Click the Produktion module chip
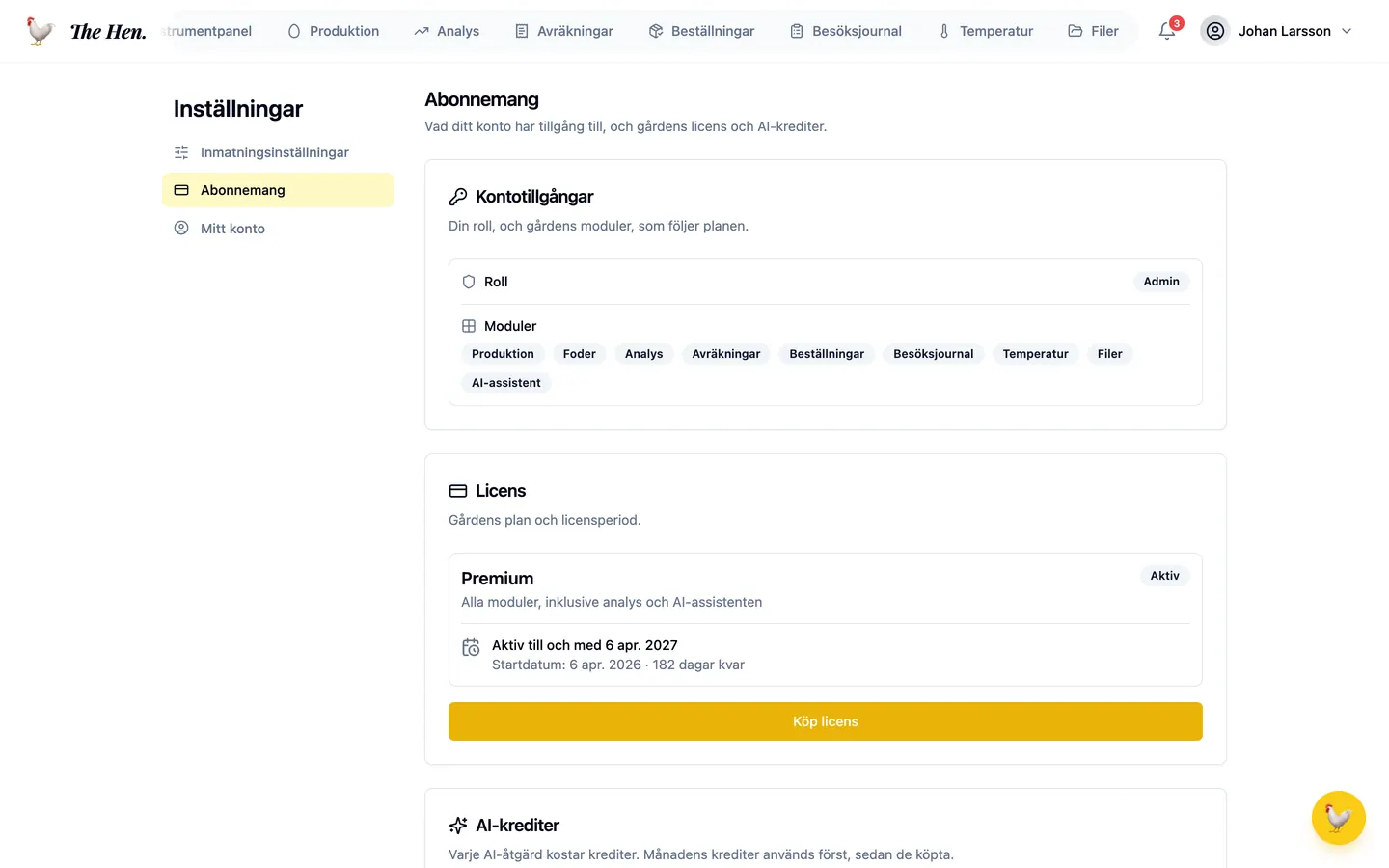Image resolution: width=1389 pixels, height=868 pixels. coord(503,354)
